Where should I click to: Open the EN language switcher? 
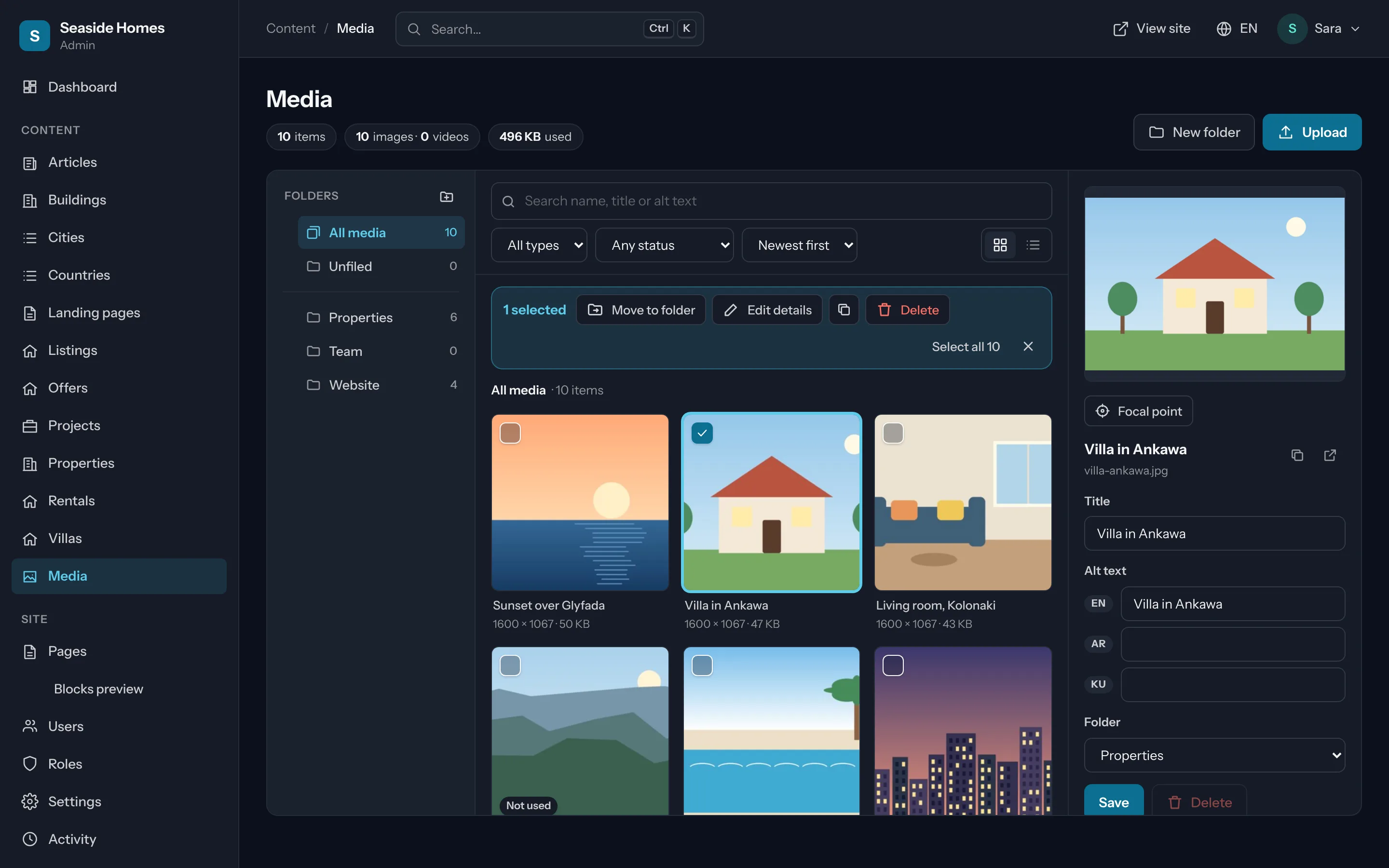pyautogui.click(x=1237, y=29)
